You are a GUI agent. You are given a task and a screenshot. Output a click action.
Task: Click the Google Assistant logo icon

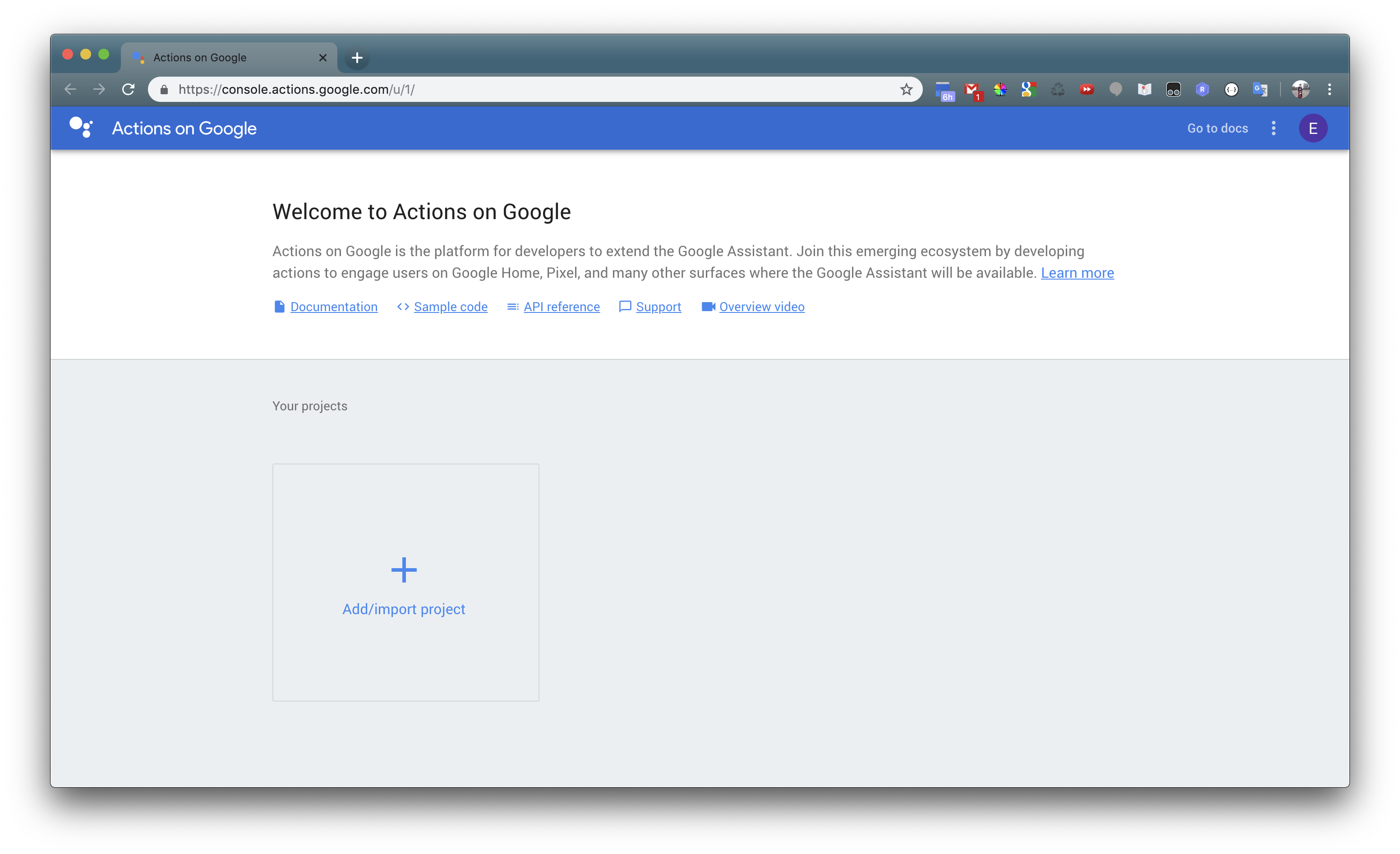81,128
